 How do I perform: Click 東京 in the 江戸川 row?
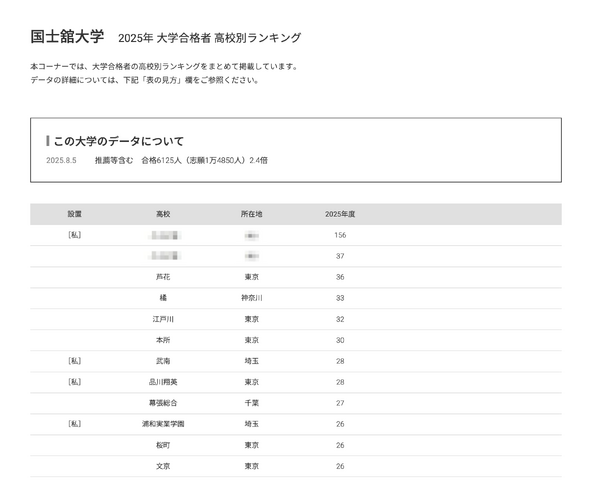click(x=252, y=319)
